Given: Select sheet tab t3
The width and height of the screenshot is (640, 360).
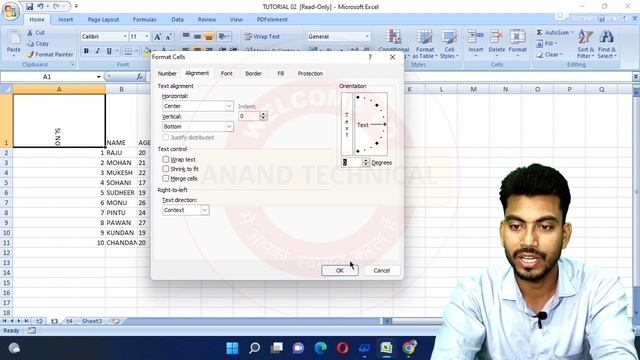Looking at the screenshot, I should (x=54, y=321).
